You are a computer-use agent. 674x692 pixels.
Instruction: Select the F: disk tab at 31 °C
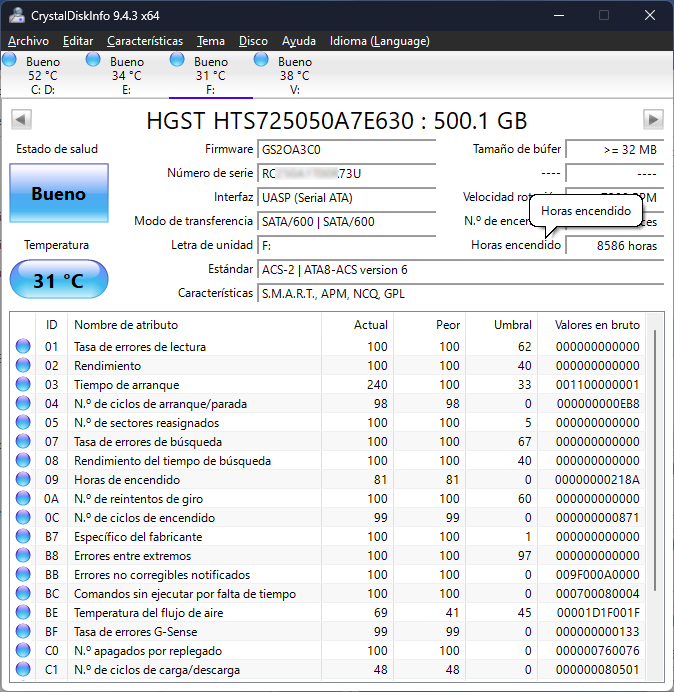pyautogui.click(x=211, y=75)
